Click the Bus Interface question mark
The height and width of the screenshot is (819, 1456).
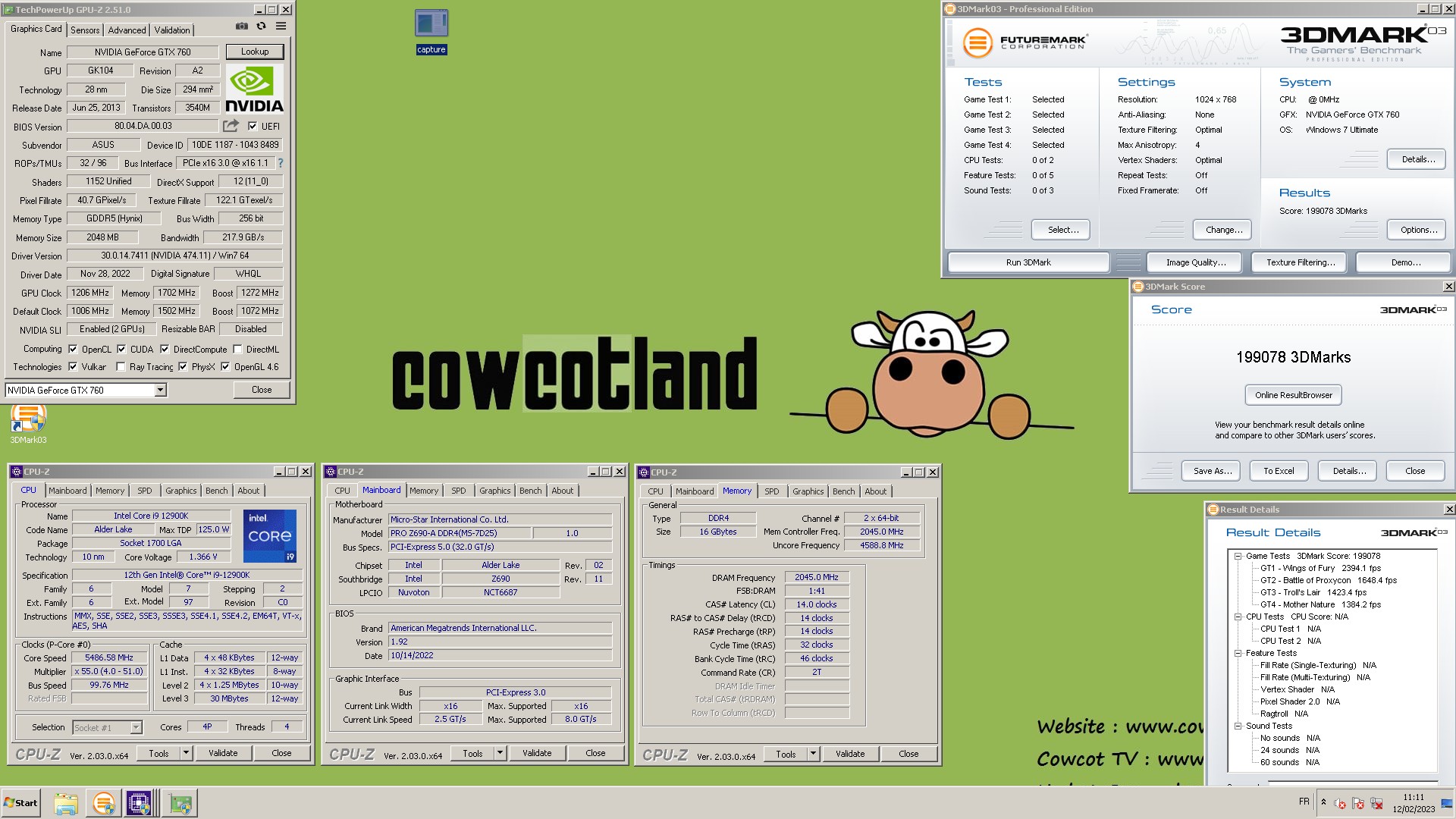(x=281, y=163)
